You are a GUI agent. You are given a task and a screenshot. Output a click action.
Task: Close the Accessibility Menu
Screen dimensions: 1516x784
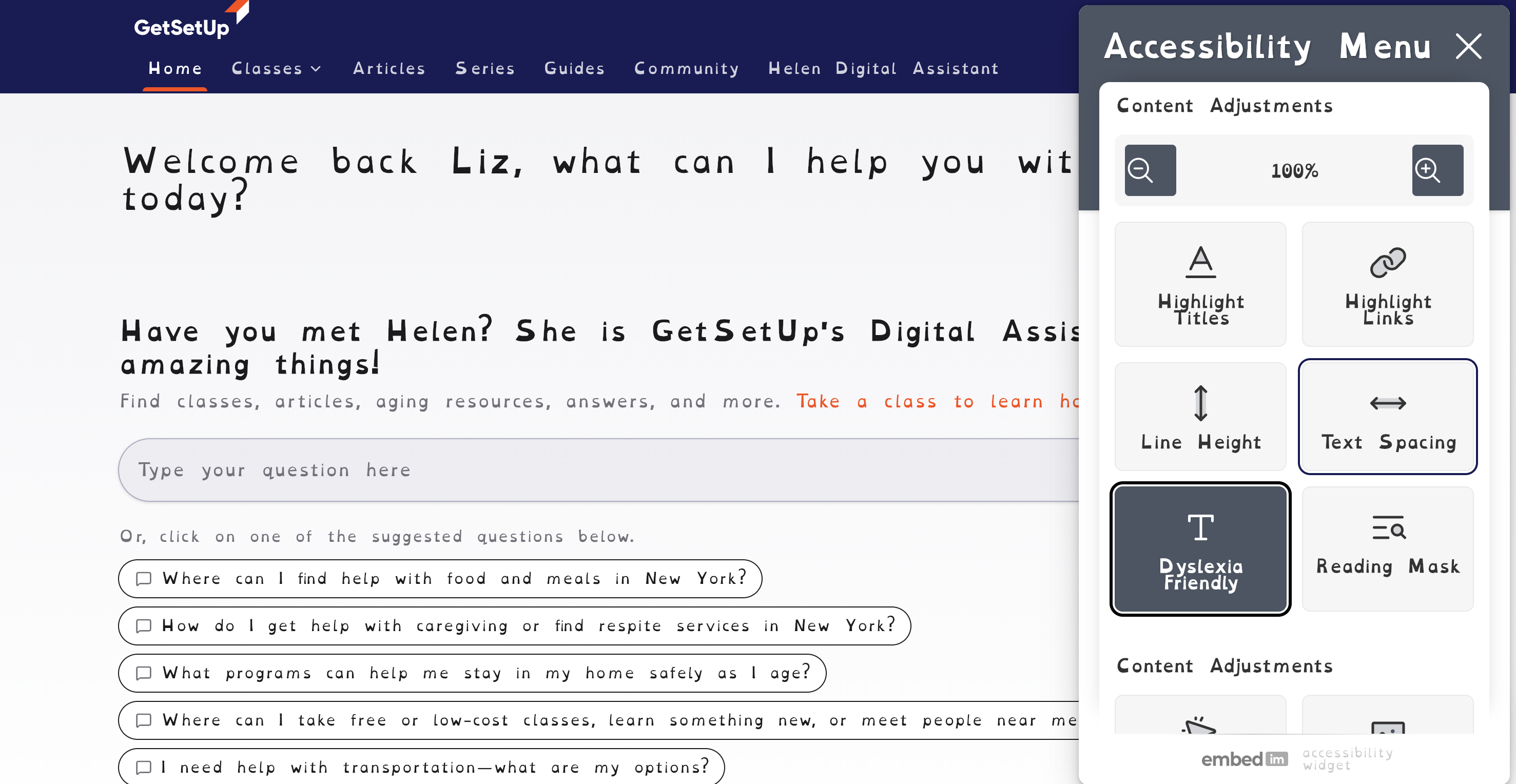pos(1468,46)
